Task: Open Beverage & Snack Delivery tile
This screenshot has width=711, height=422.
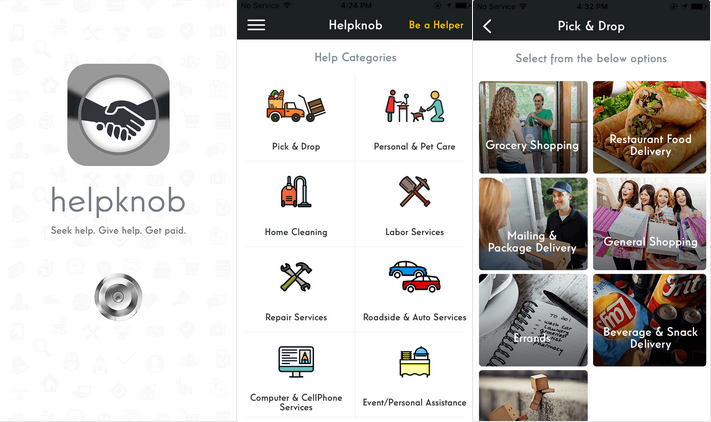Action: (x=649, y=320)
